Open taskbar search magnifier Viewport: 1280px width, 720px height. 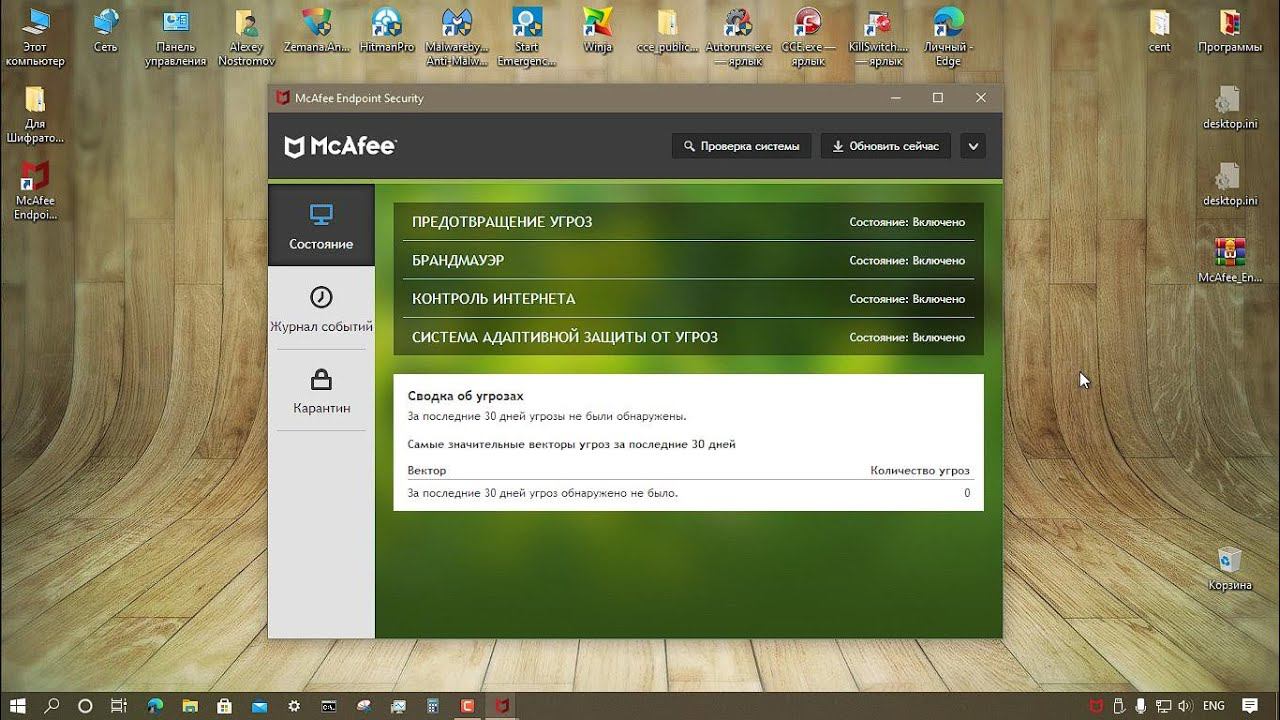(x=52, y=705)
